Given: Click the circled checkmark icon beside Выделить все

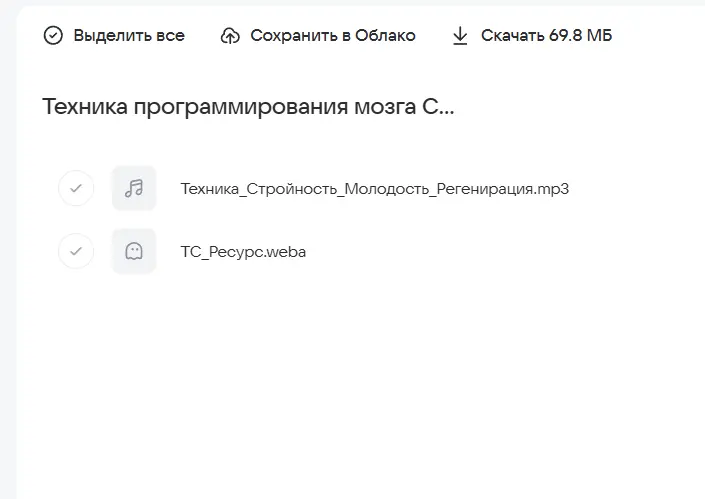Looking at the screenshot, I should [53, 36].
